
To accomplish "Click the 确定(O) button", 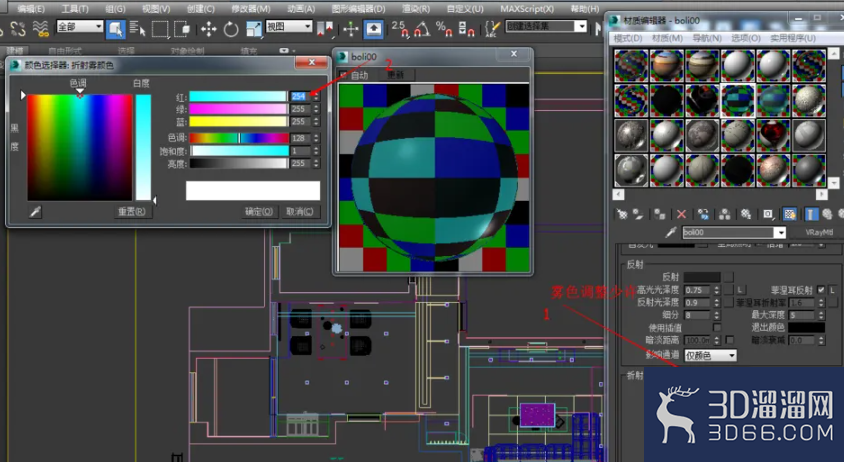I will point(259,212).
